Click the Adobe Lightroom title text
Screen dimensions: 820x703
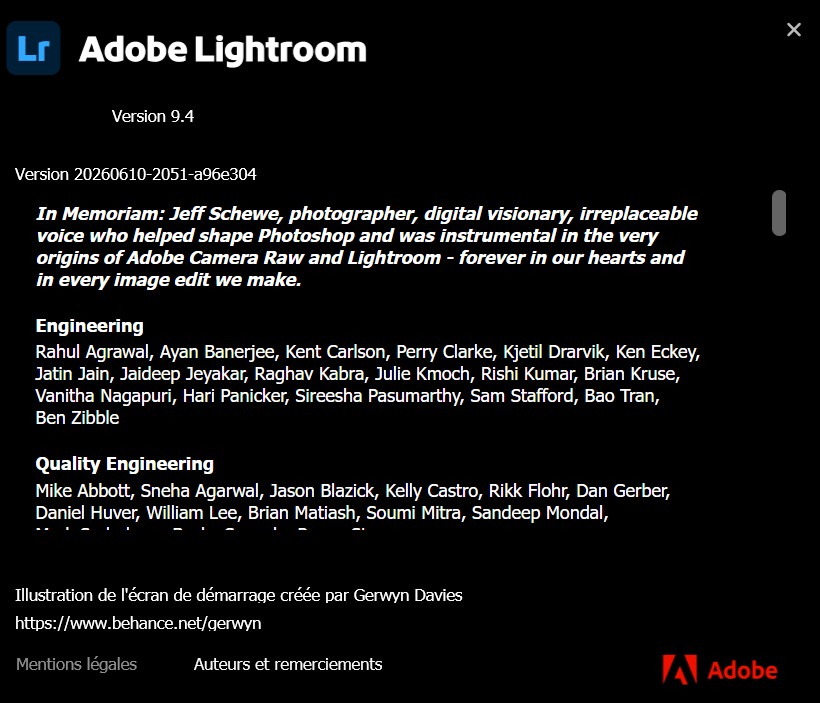223,49
